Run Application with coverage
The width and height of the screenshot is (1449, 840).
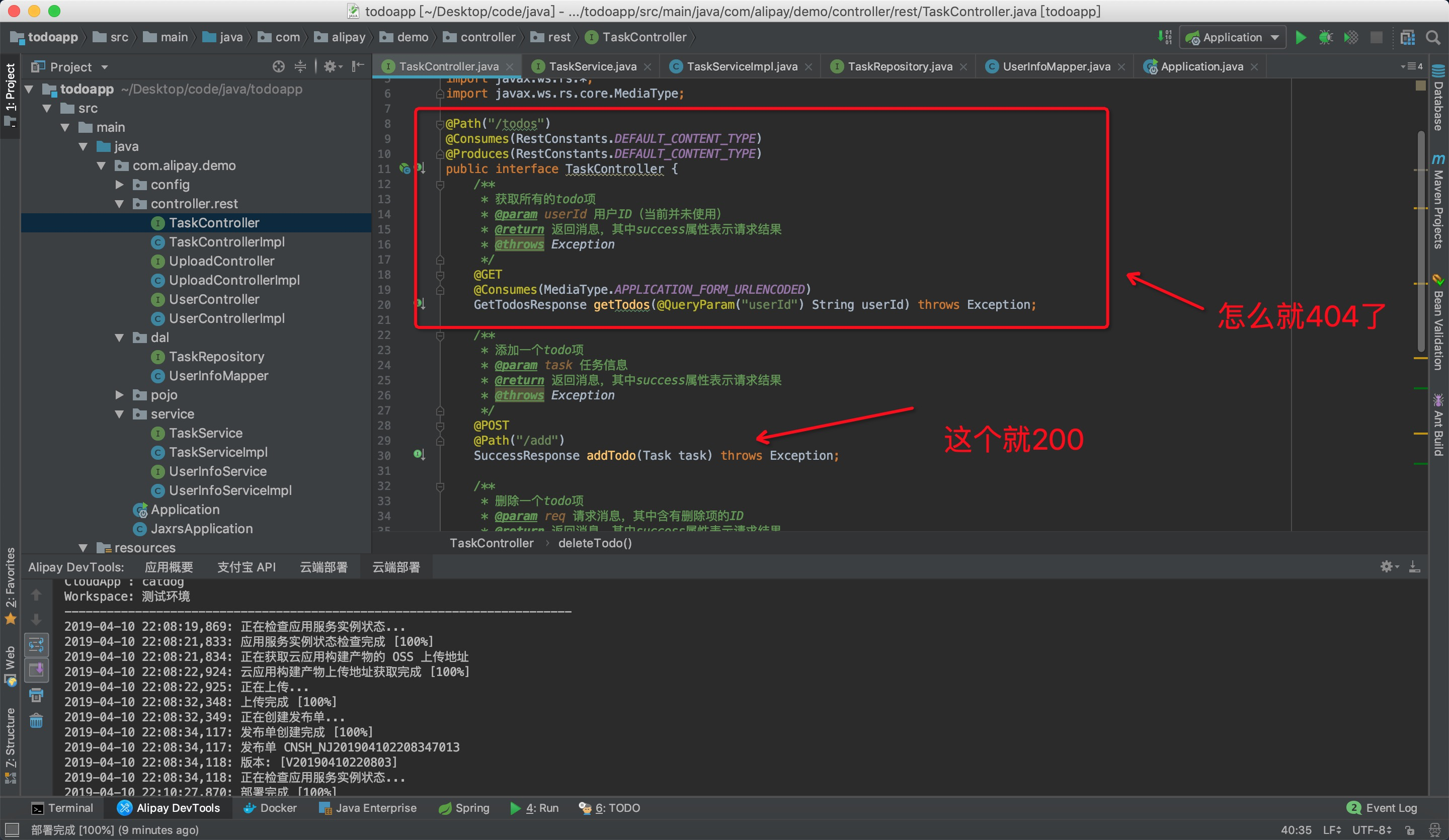coord(1351,38)
